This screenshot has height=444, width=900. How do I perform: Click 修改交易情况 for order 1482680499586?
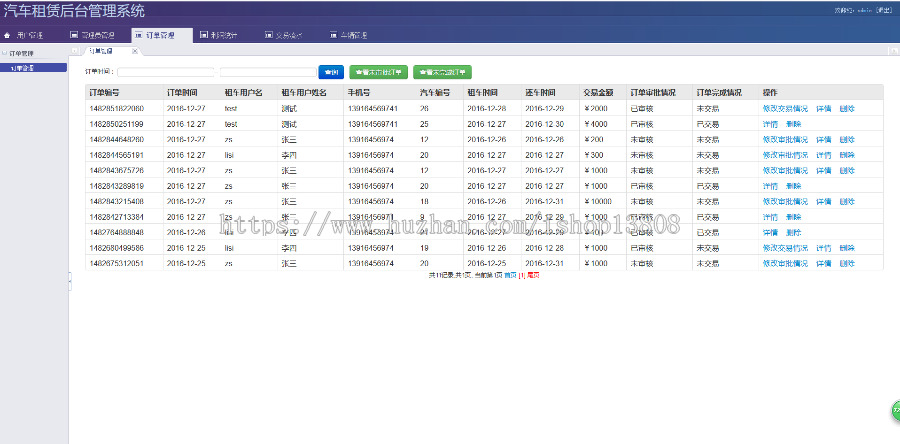point(785,248)
